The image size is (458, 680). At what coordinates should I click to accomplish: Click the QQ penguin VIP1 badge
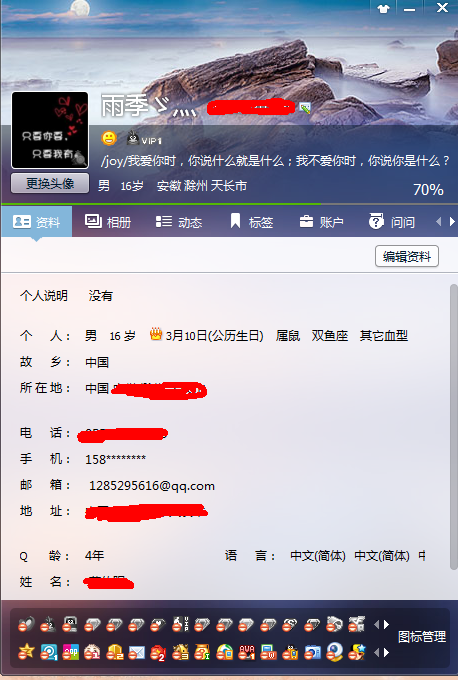tap(144, 139)
